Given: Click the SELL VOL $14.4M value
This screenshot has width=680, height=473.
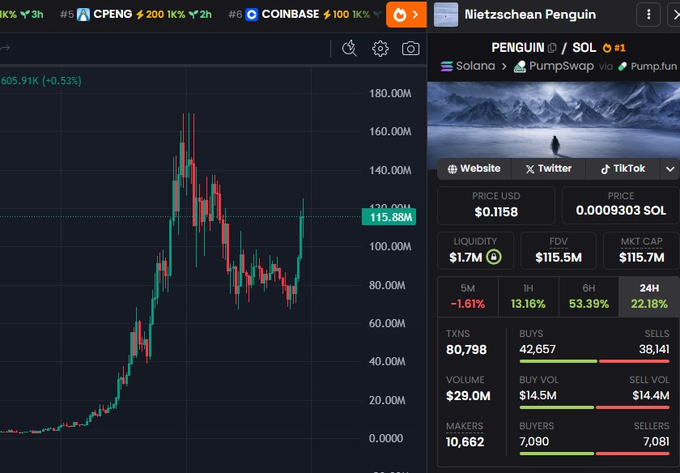Looking at the screenshot, I should click(651, 395).
